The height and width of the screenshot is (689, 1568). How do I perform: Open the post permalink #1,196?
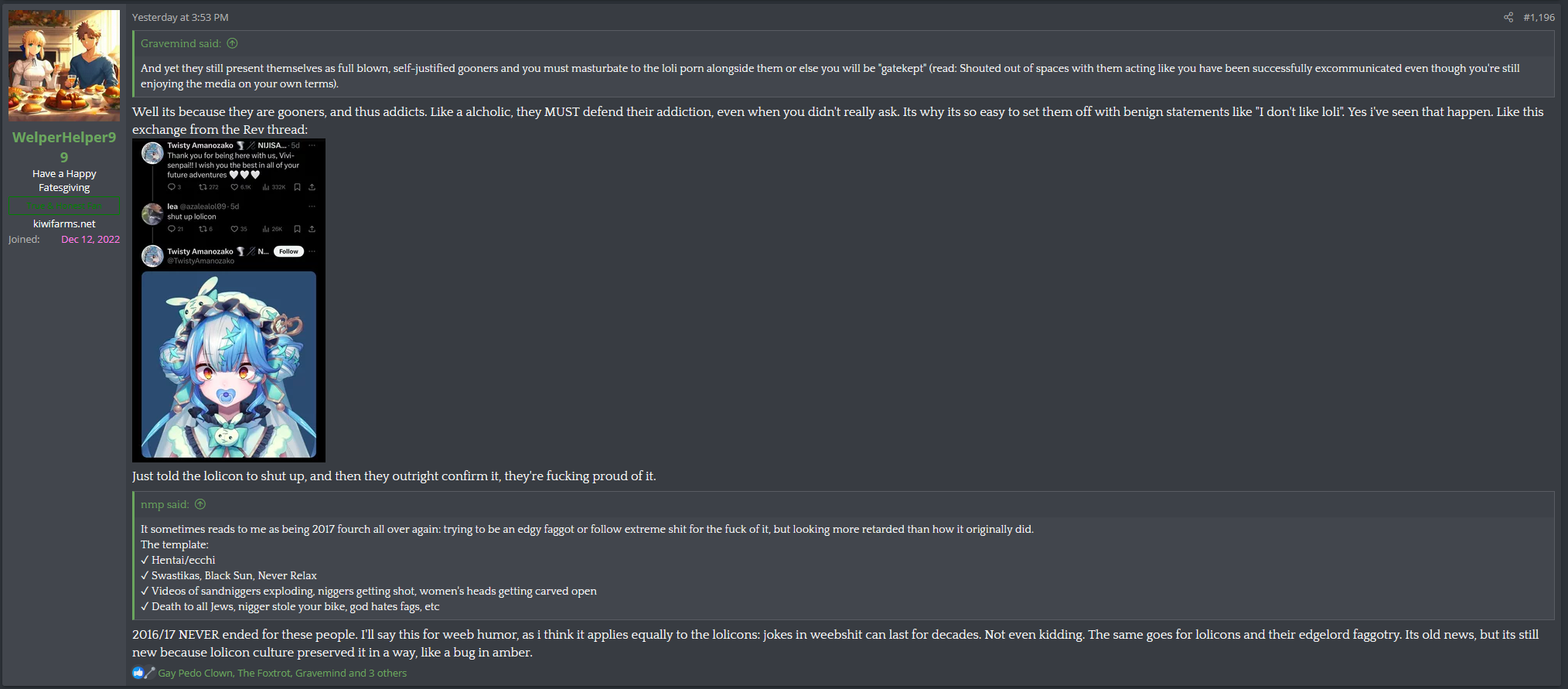point(1539,17)
